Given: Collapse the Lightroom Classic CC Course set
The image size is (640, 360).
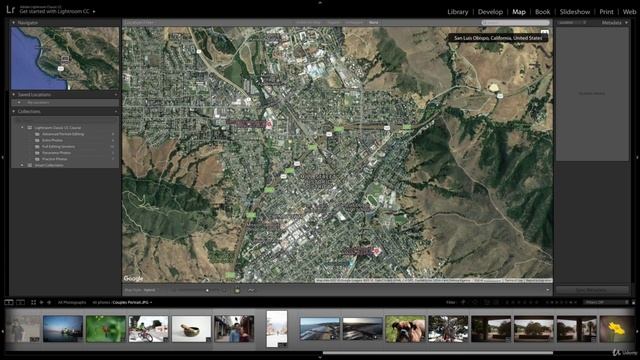Looking at the screenshot, I should click(x=22, y=127).
